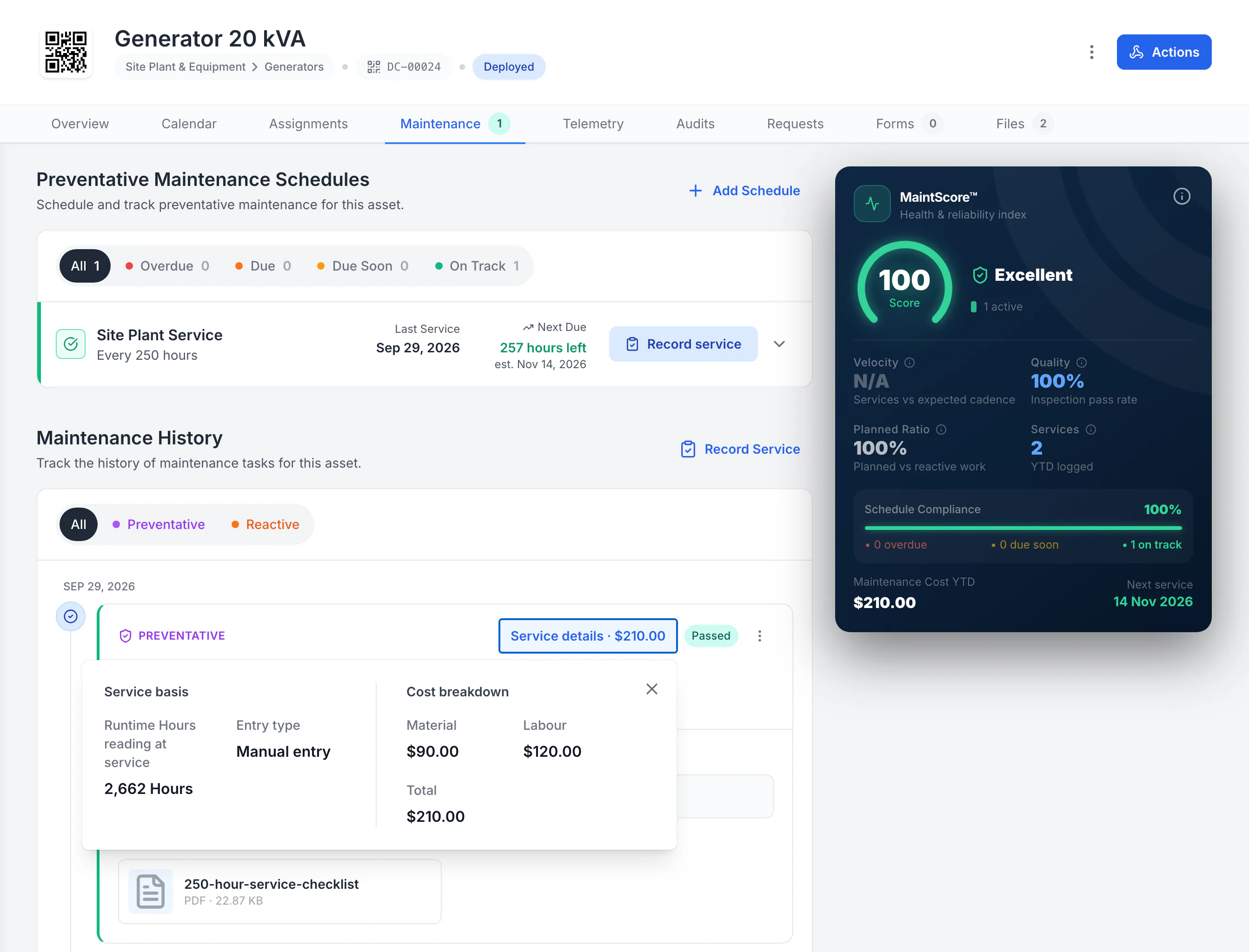Open the Files tab
Viewport: 1249px width, 952px height.
pos(1024,124)
